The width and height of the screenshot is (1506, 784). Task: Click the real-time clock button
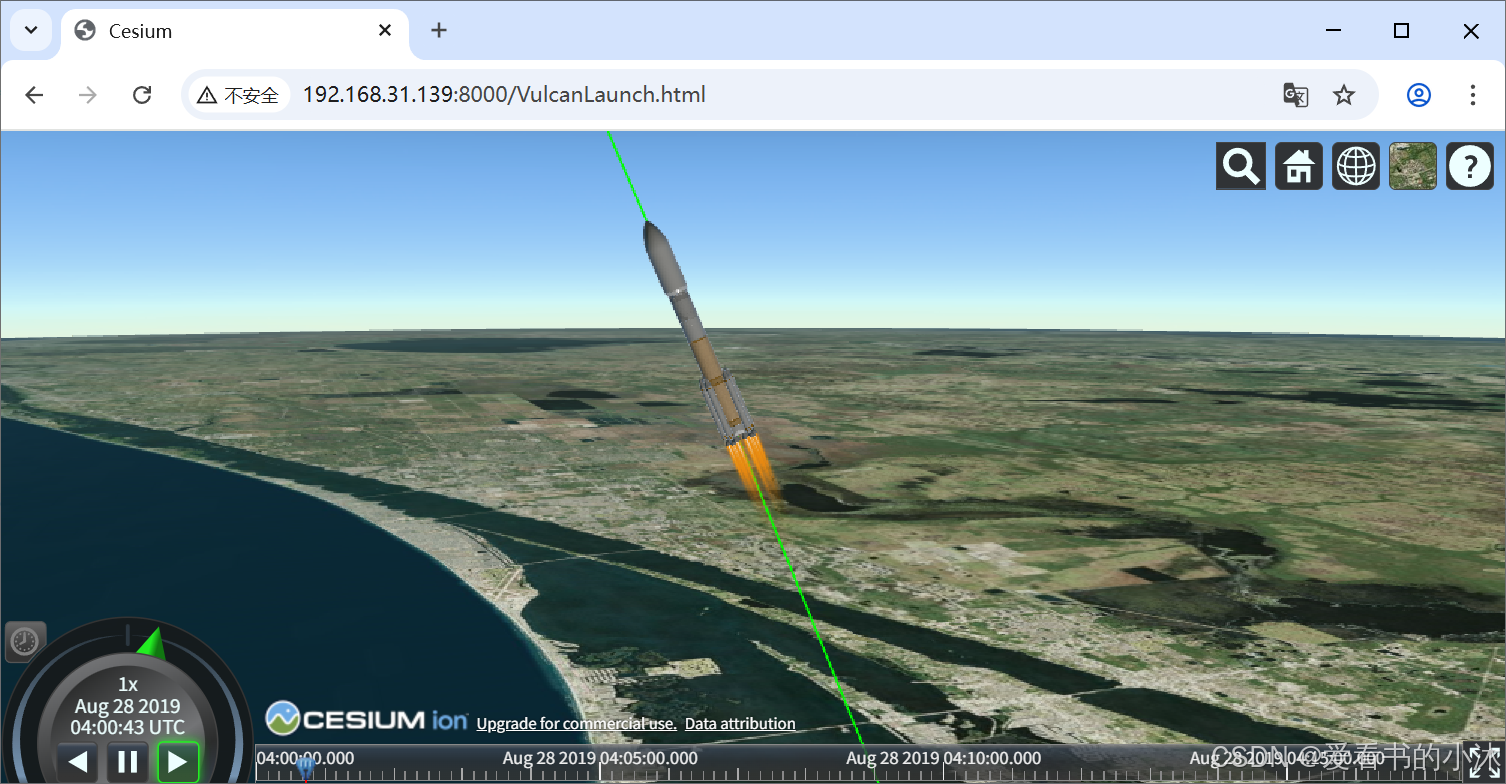[26, 641]
